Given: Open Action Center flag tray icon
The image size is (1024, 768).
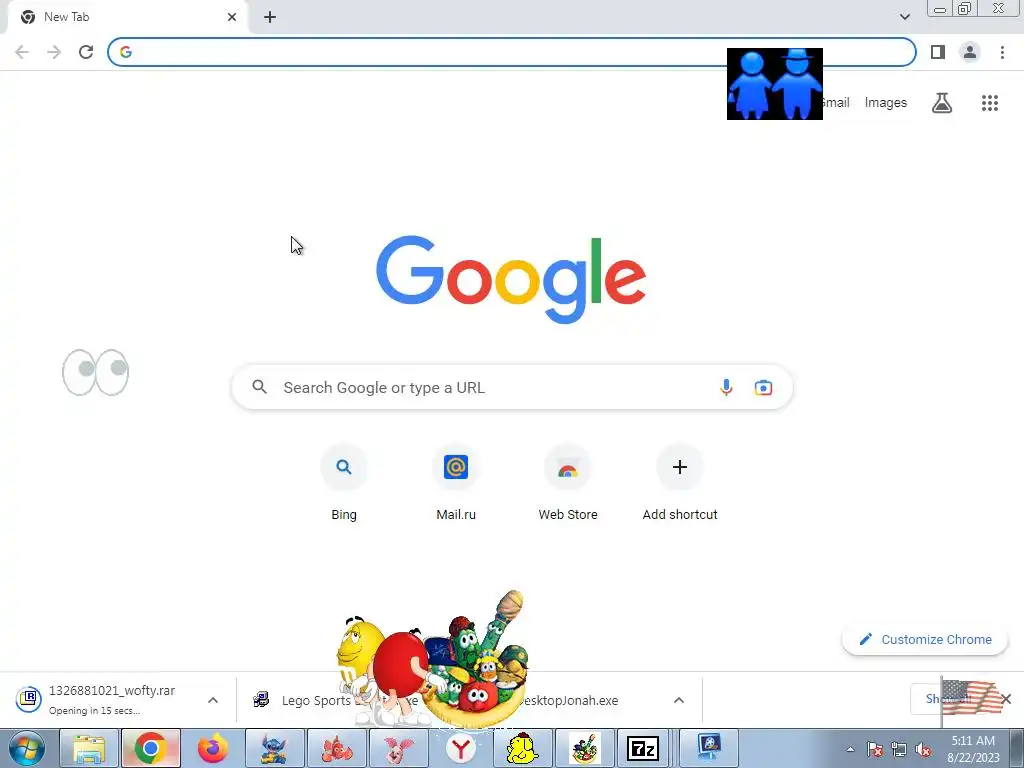Looking at the screenshot, I should tap(875, 749).
